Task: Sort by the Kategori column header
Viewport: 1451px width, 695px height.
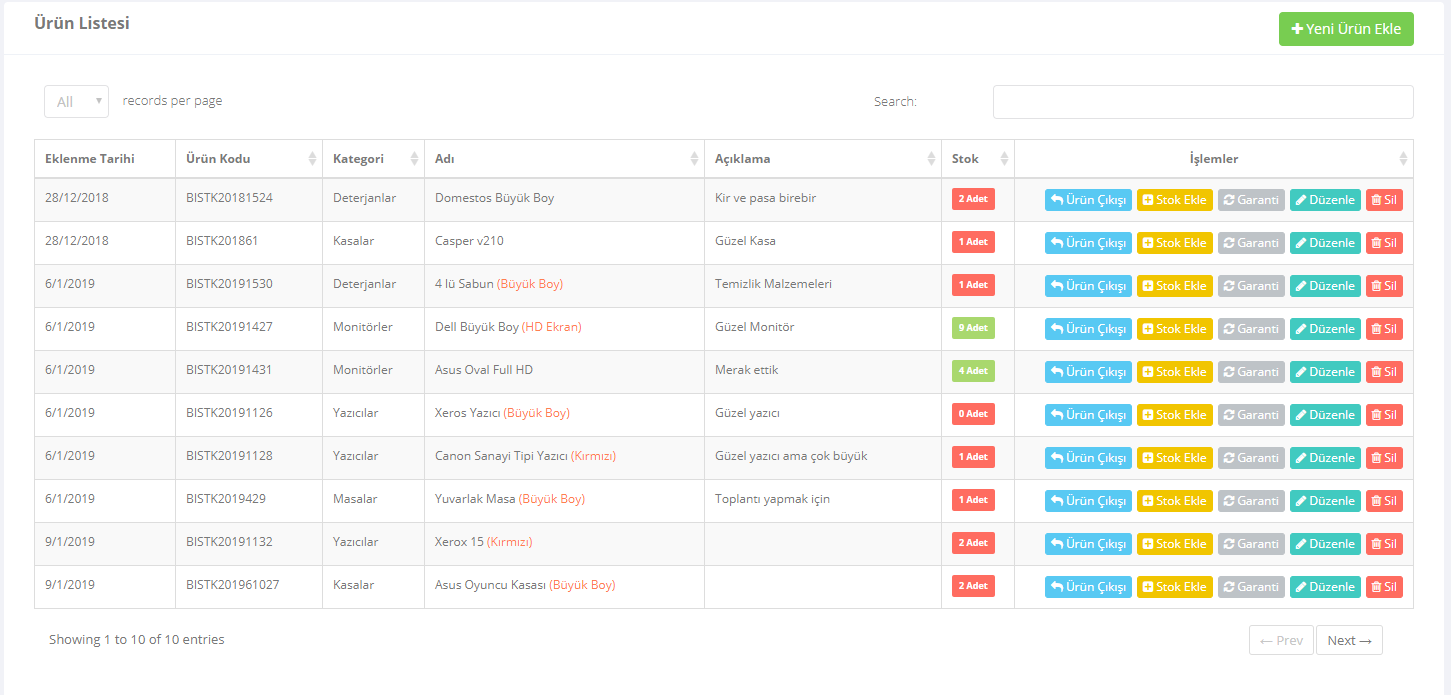Action: (x=373, y=159)
